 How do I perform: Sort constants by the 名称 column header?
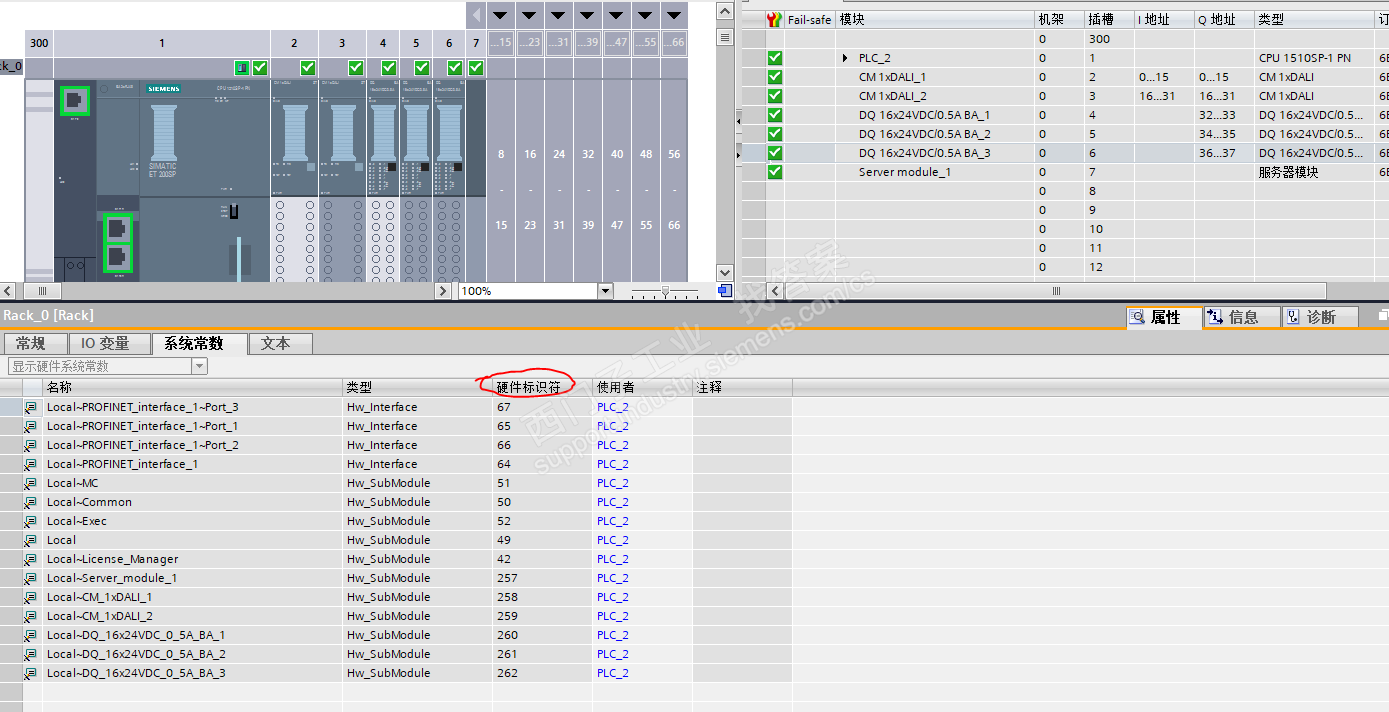point(192,387)
